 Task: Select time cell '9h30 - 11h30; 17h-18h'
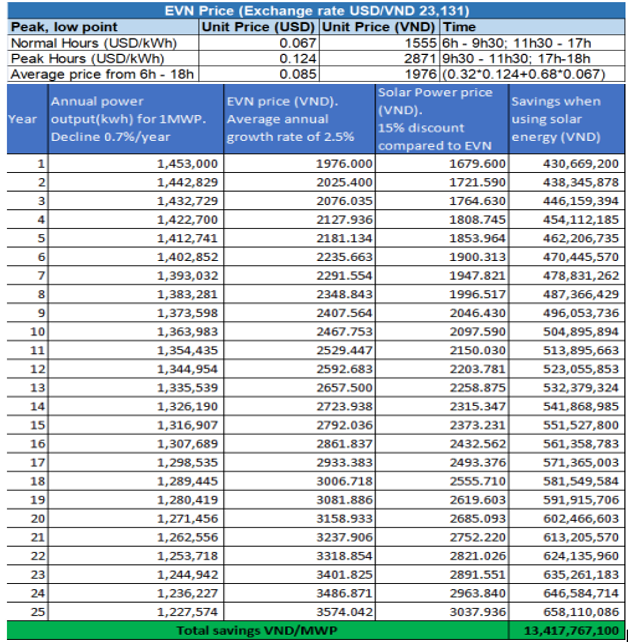coord(532,59)
